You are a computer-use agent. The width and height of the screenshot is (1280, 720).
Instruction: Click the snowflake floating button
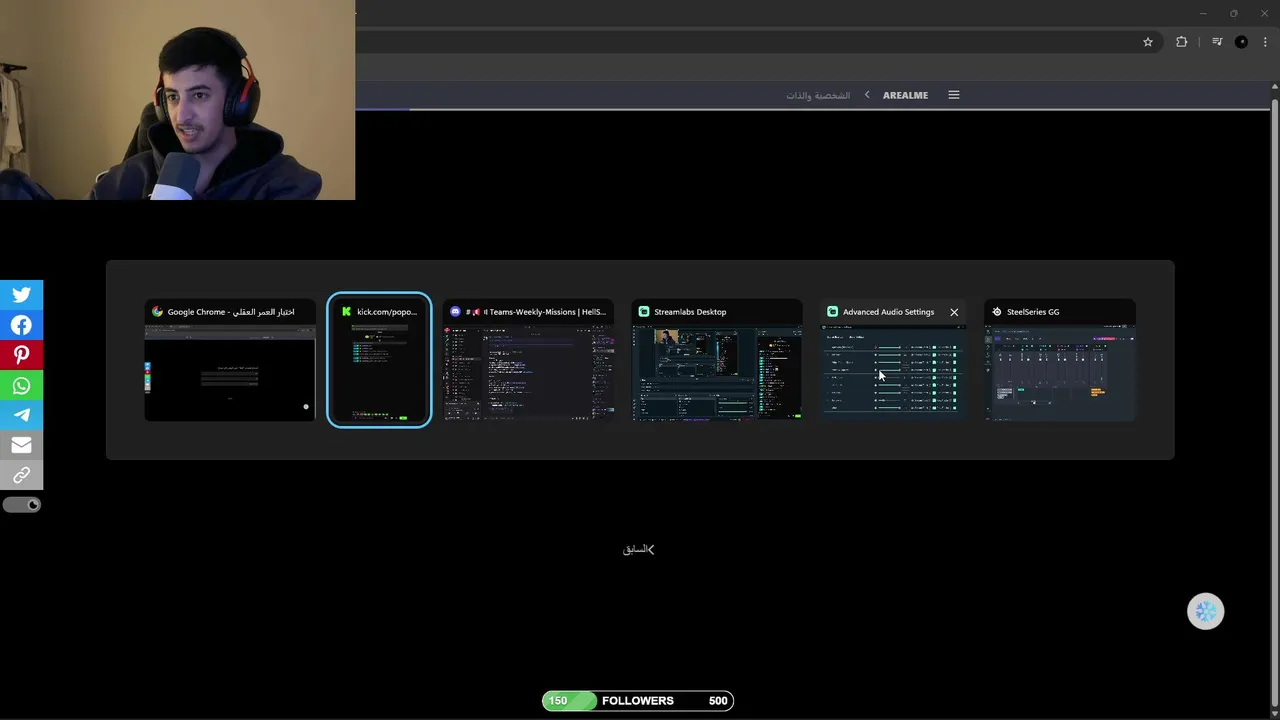point(1205,612)
